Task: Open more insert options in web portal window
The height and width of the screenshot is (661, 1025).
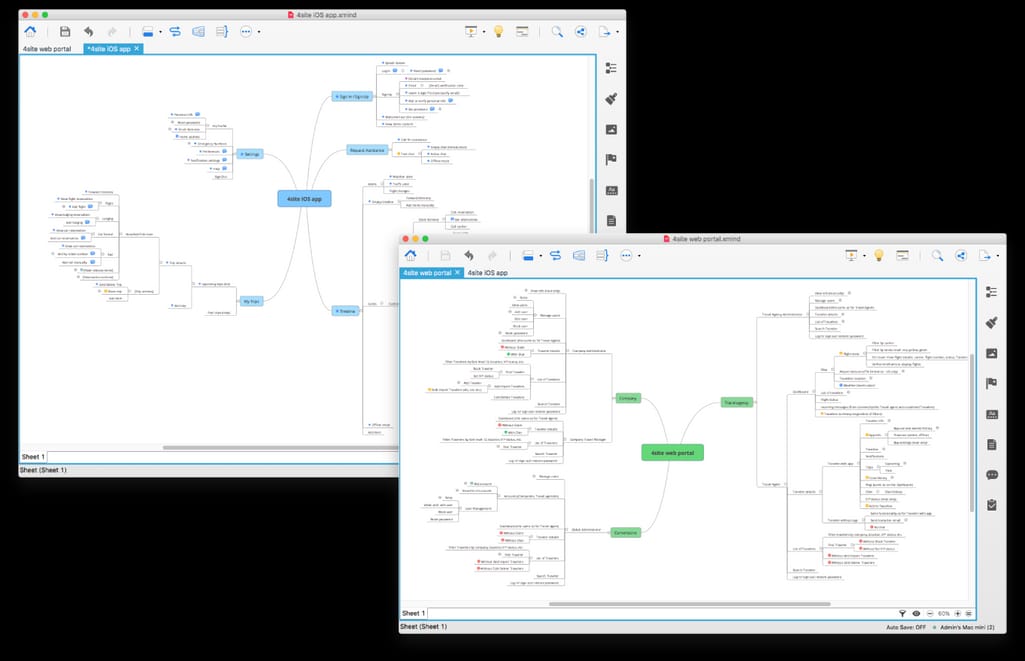Action: (626, 256)
